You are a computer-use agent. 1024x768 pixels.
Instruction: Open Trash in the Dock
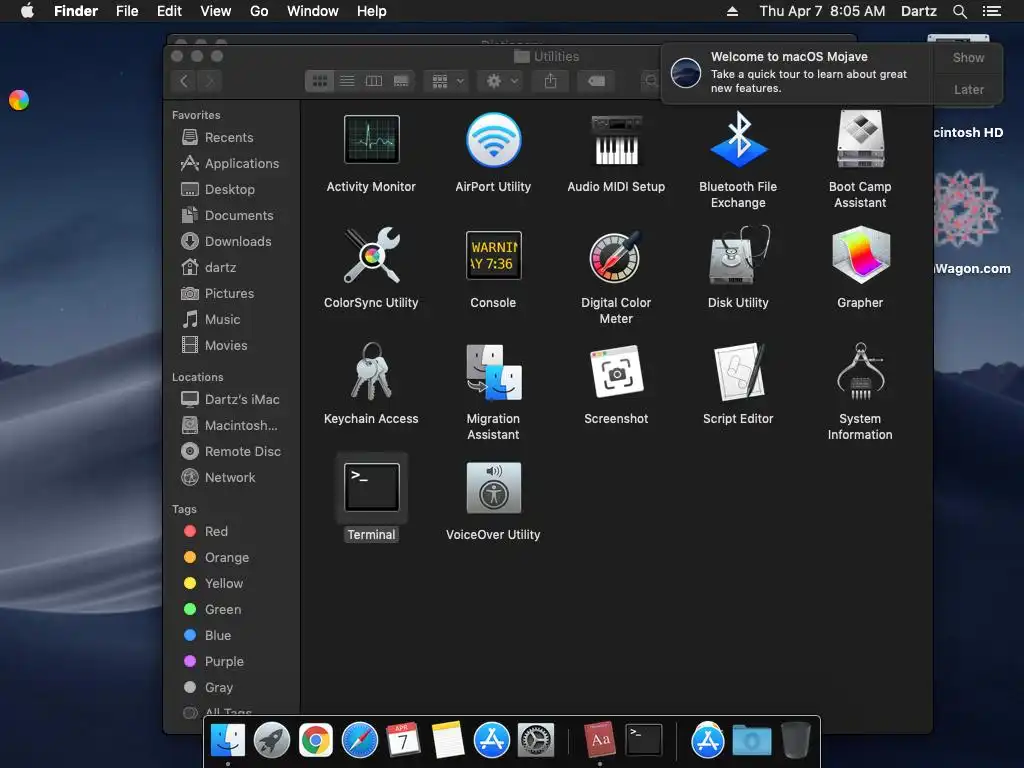click(x=795, y=740)
